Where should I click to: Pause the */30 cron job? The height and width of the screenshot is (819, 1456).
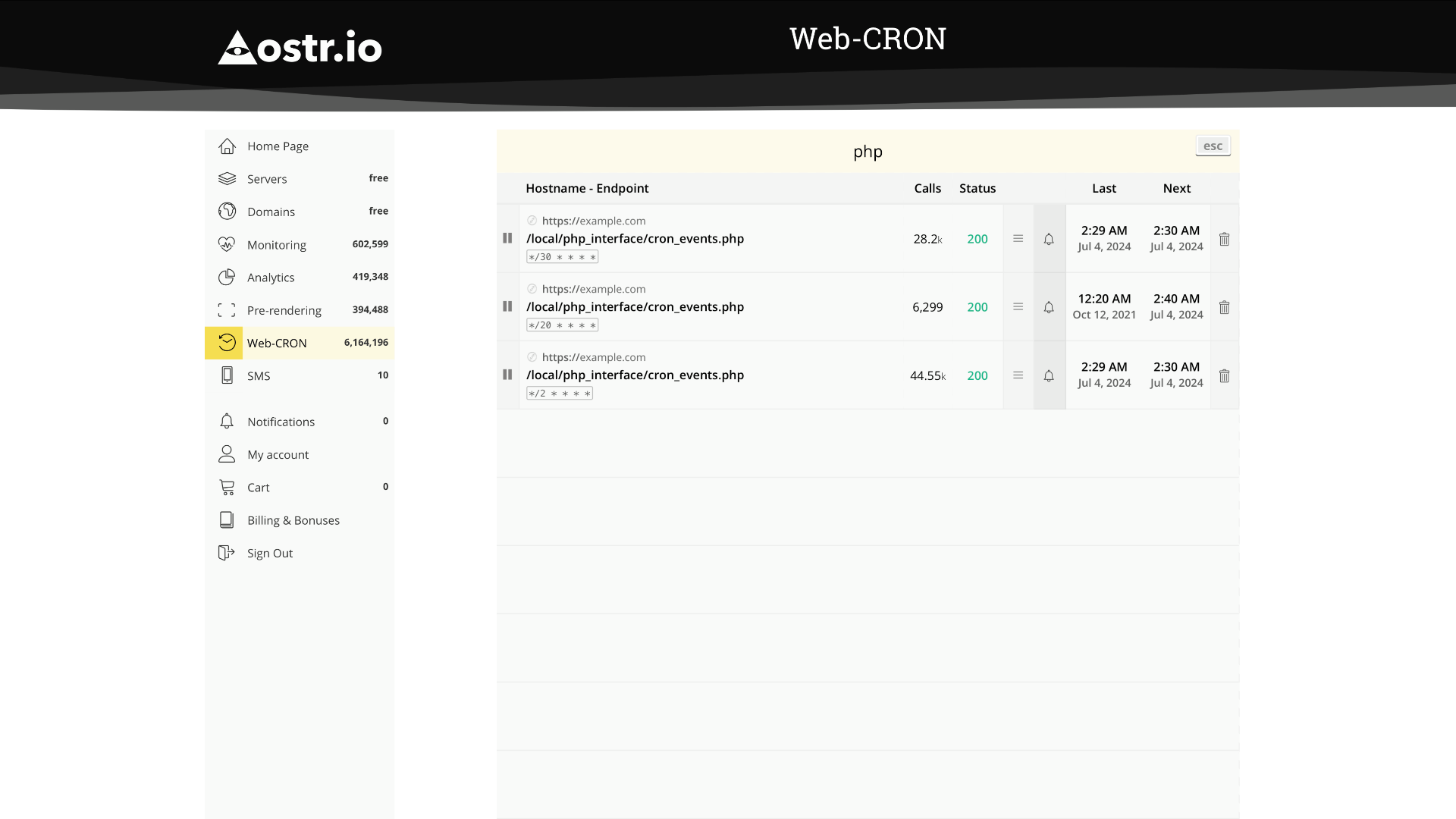pyautogui.click(x=507, y=238)
